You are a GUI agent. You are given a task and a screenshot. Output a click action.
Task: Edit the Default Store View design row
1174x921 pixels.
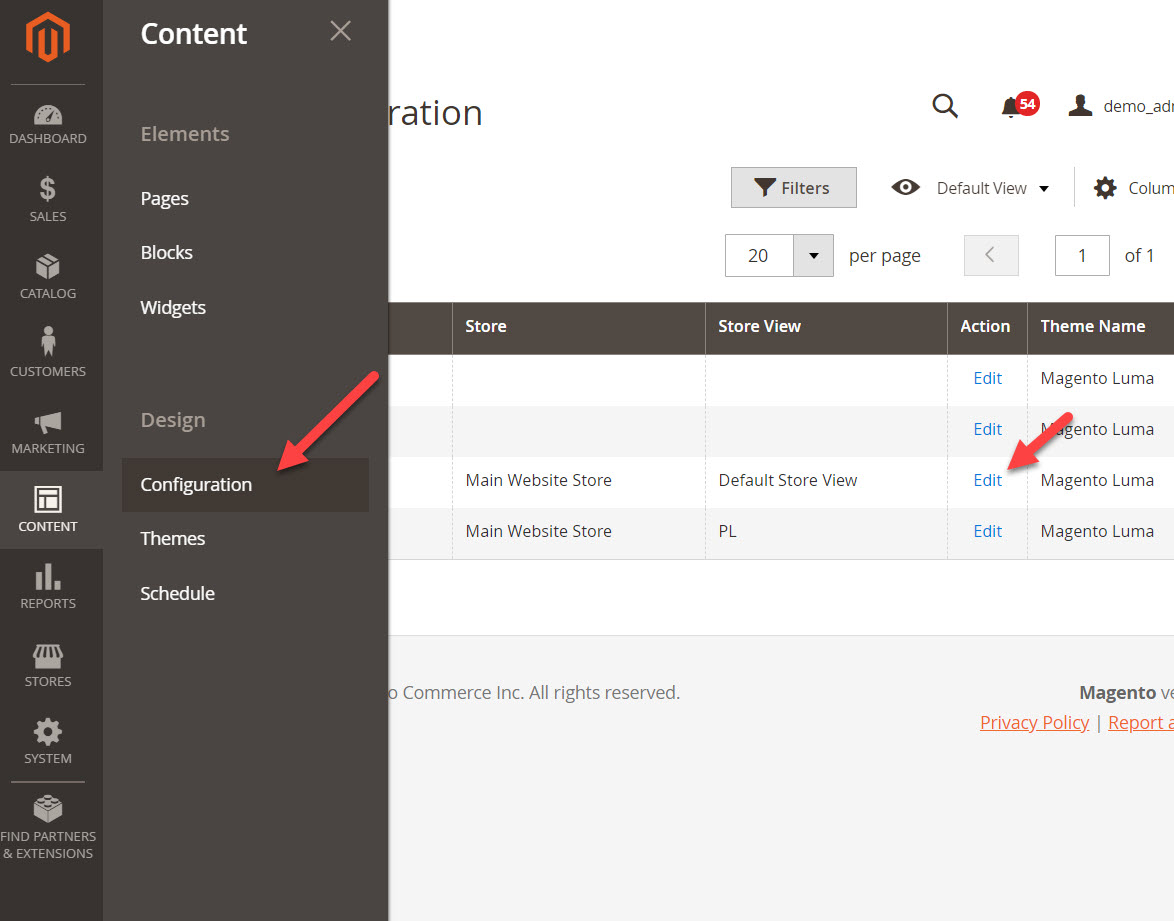tap(987, 480)
